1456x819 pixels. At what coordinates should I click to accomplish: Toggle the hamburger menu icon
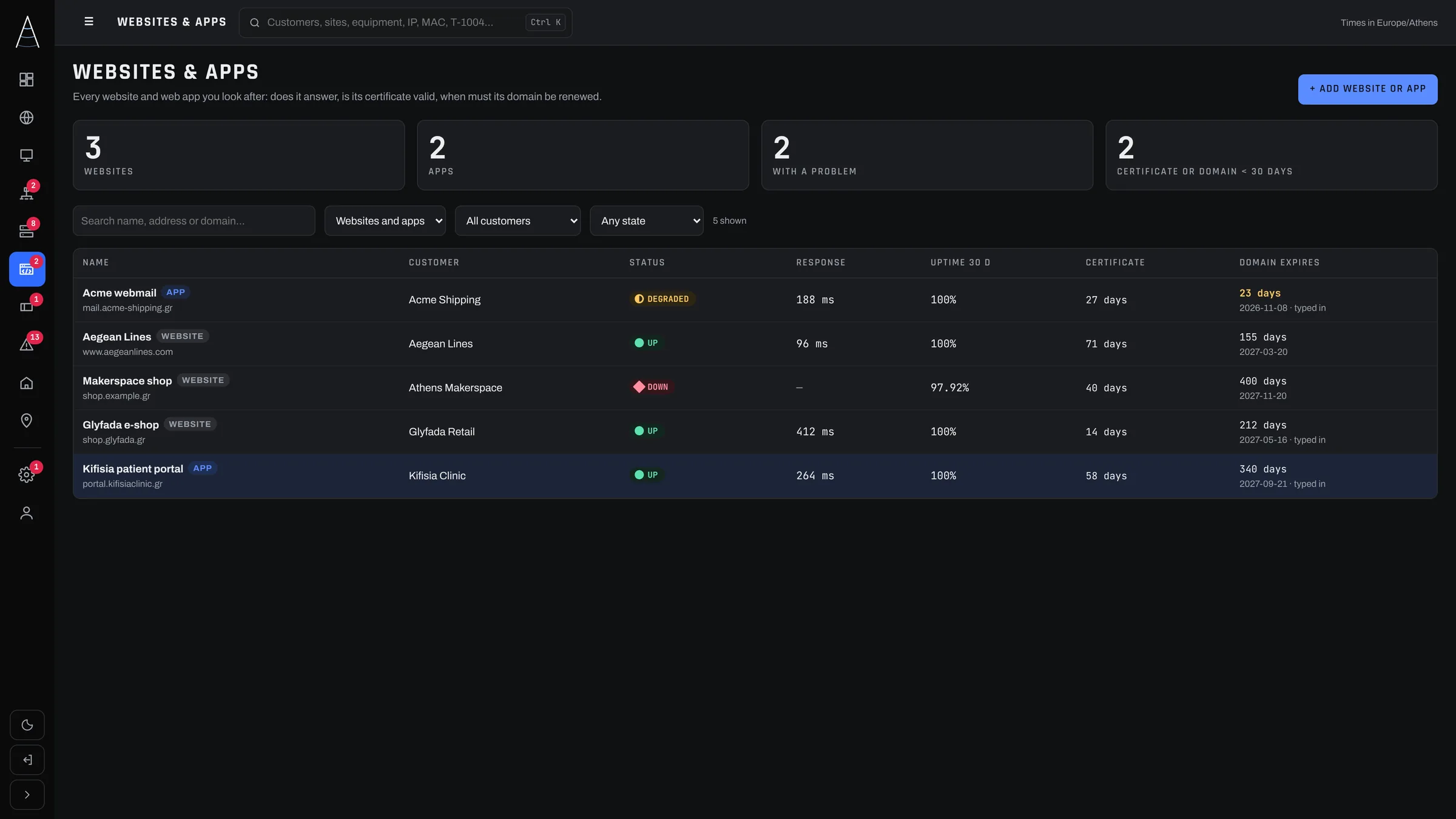tap(89, 22)
